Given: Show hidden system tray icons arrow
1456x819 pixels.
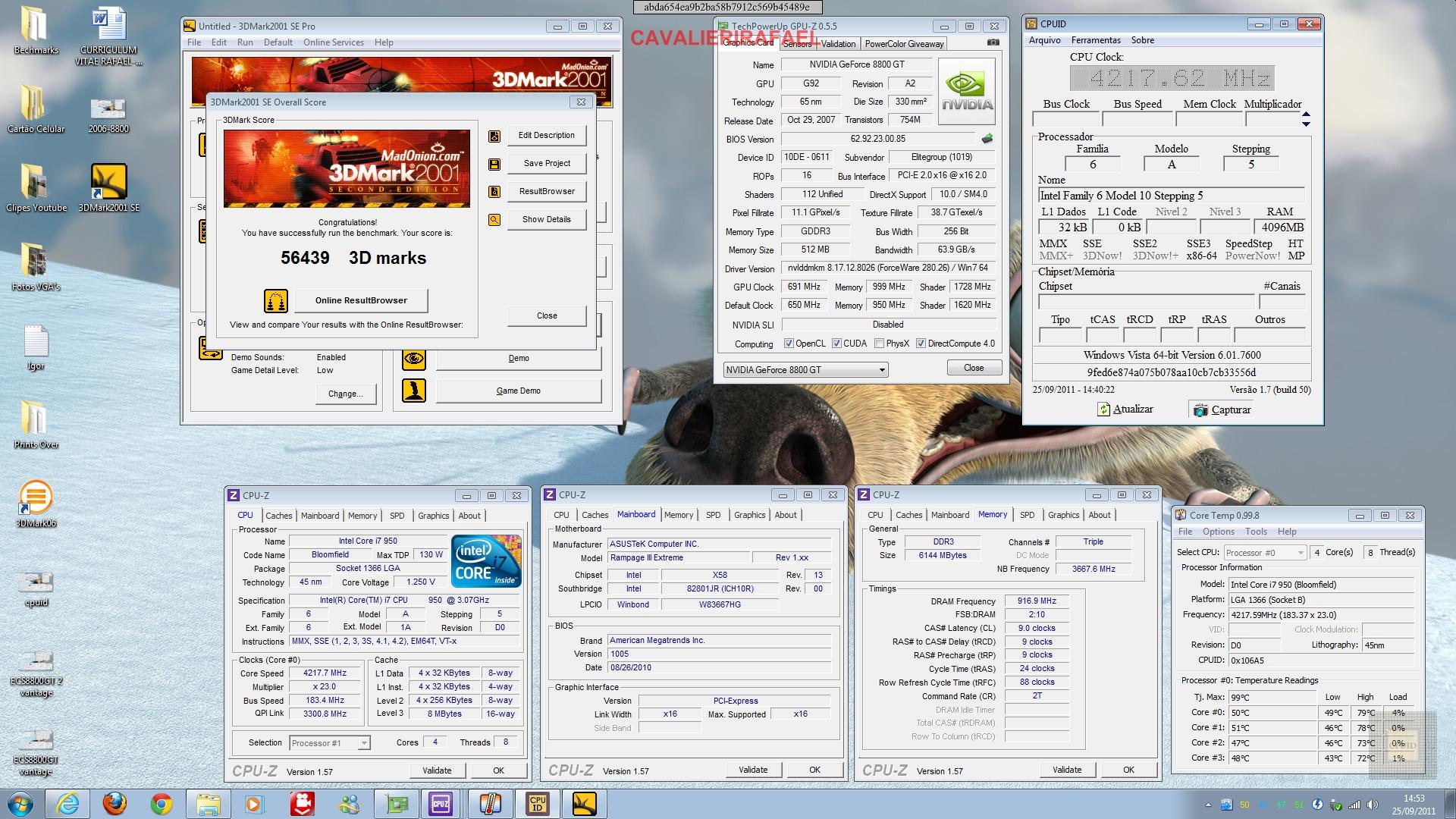Looking at the screenshot, I should pyautogui.click(x=1208, y=805).
